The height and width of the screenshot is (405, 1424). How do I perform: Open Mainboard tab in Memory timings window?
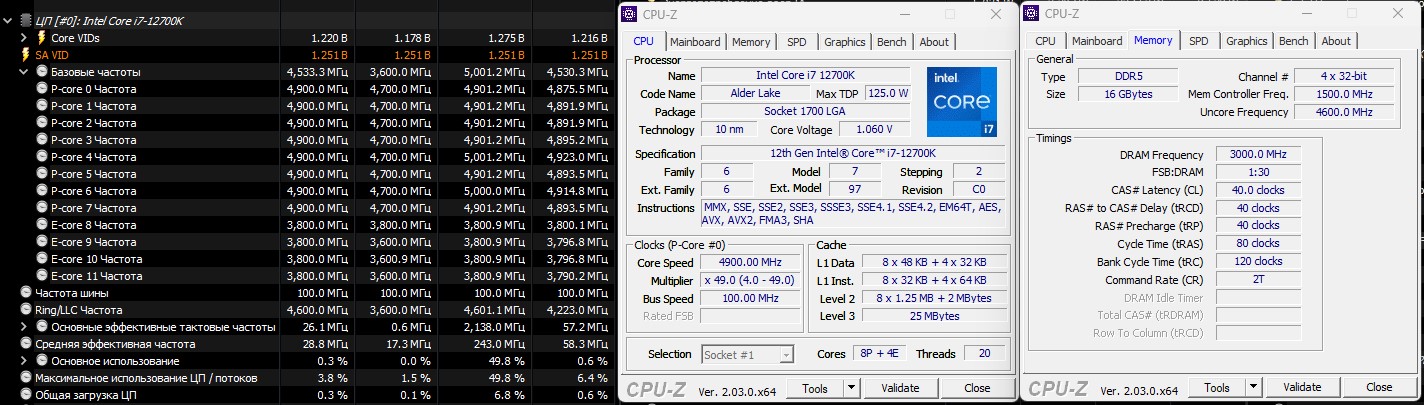click(x=1097, y=42)
